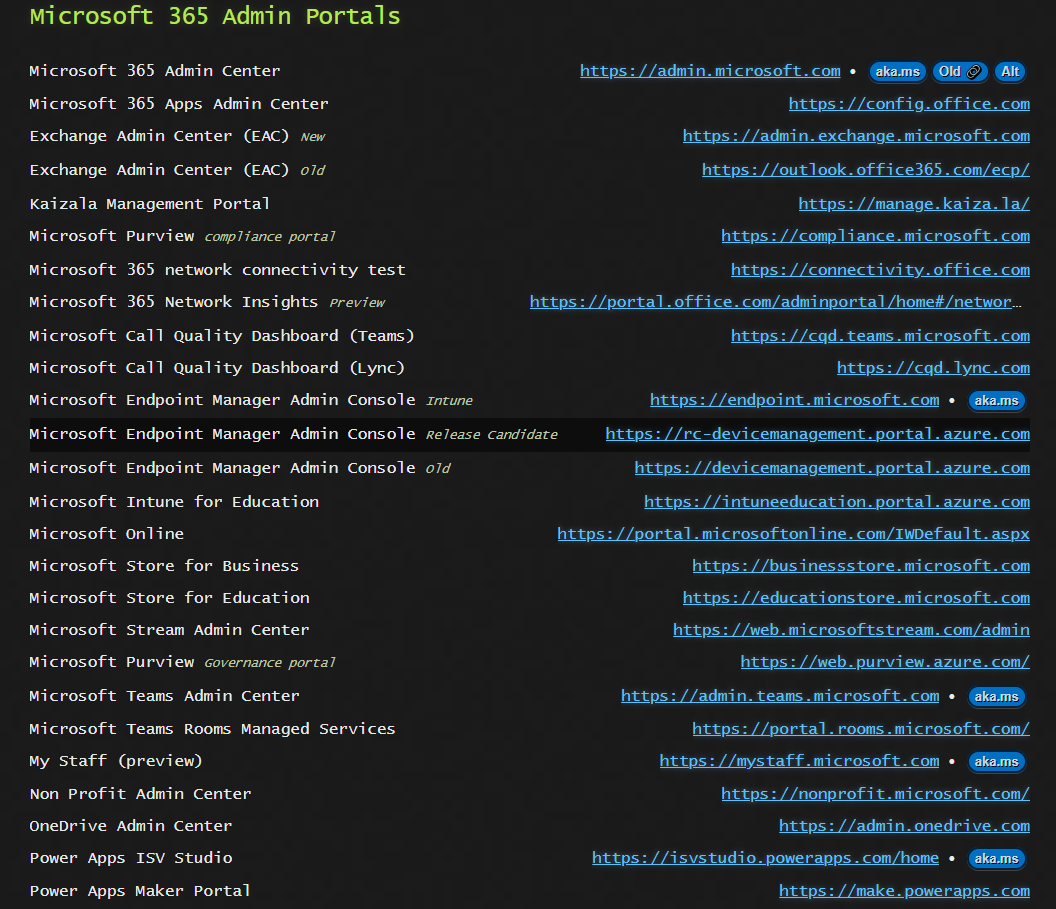The height and width of the screenshot is (909, 1056).
Task: Open the config.office.com link
Action: point(909,104)
